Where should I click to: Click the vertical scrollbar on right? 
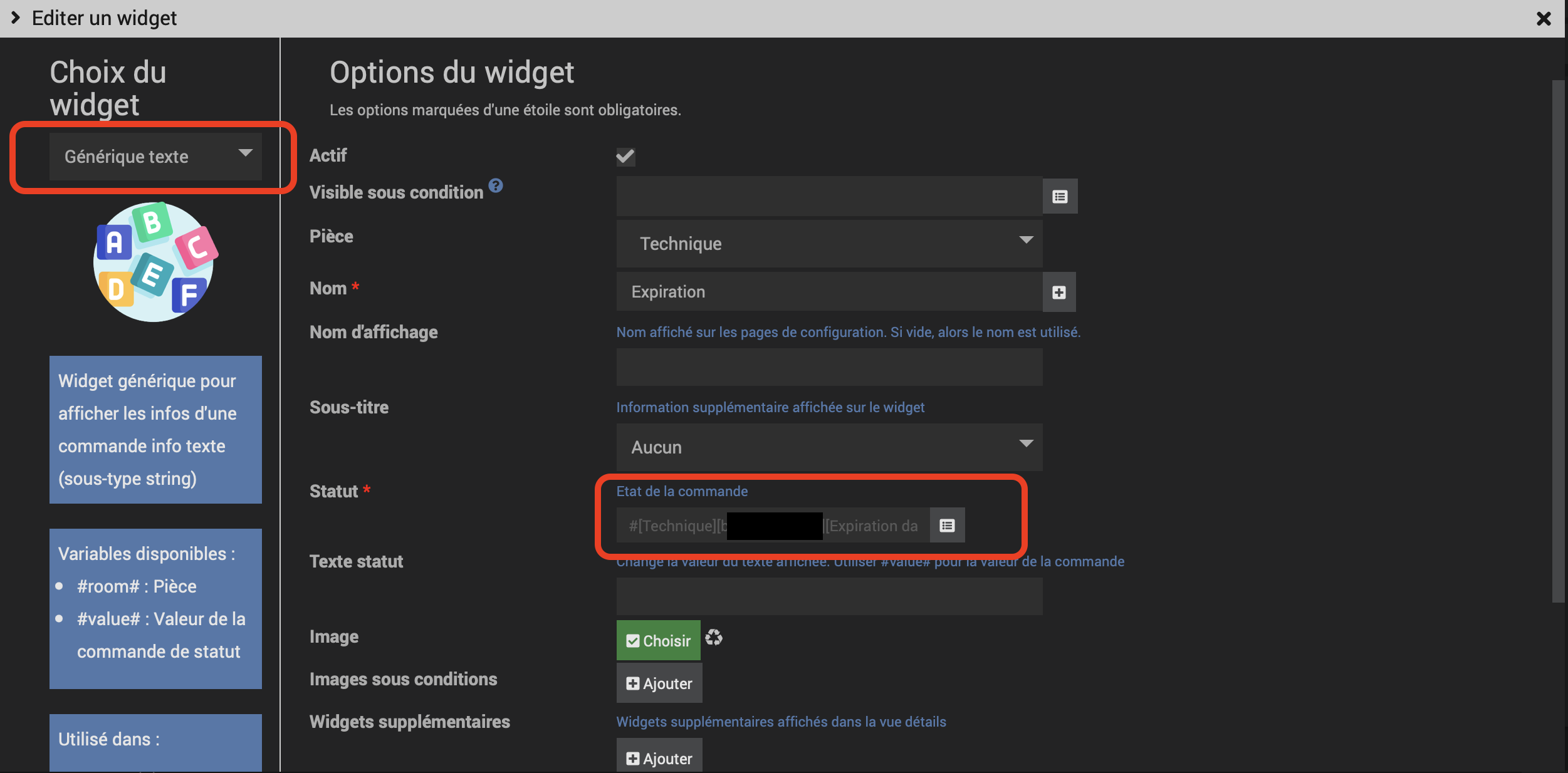[1557, 341]
